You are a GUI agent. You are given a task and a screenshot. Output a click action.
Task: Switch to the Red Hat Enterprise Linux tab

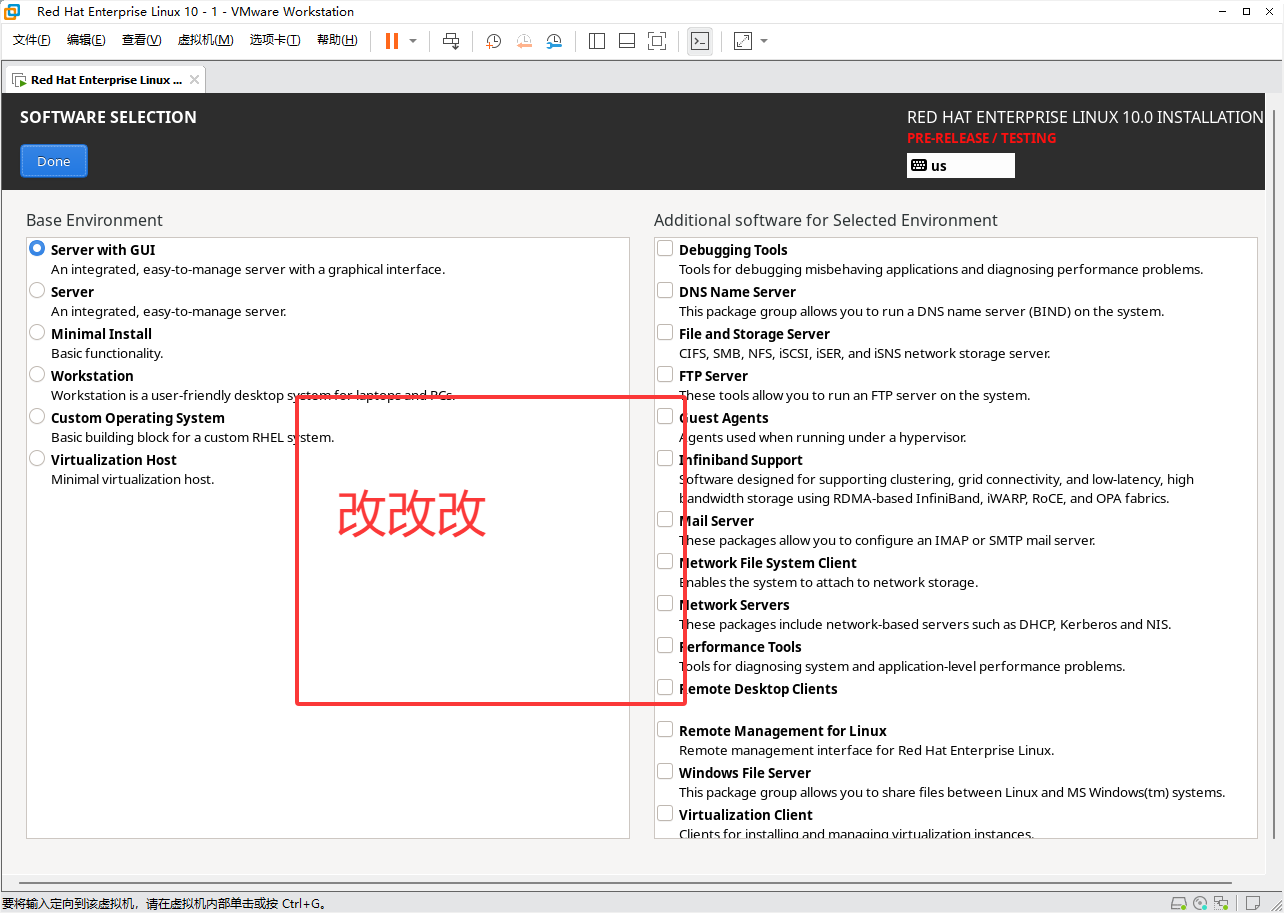[104, 79]
